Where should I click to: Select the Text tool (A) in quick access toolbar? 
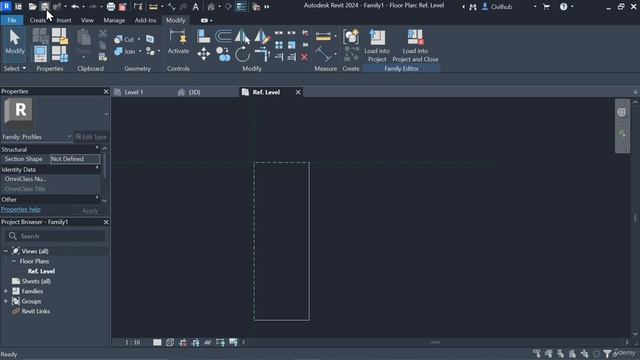tap(196, 7)
